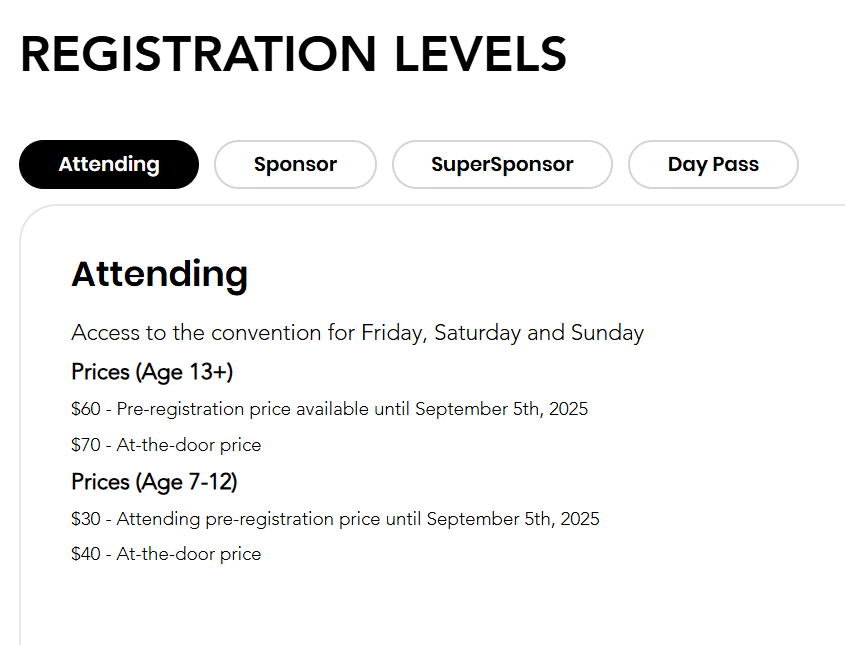This screenshot has width=845, height=645.
Task: Switch to the Sponsor tab
Action: click(x=295, y=165)
